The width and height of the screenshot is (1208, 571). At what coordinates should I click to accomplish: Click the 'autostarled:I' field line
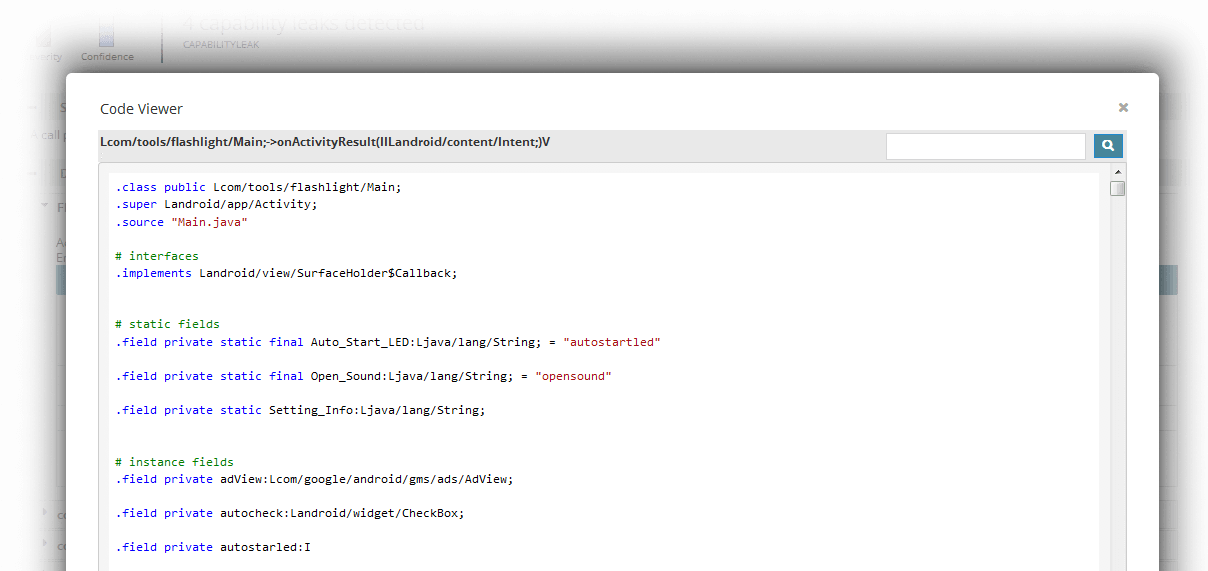(213, 547)
